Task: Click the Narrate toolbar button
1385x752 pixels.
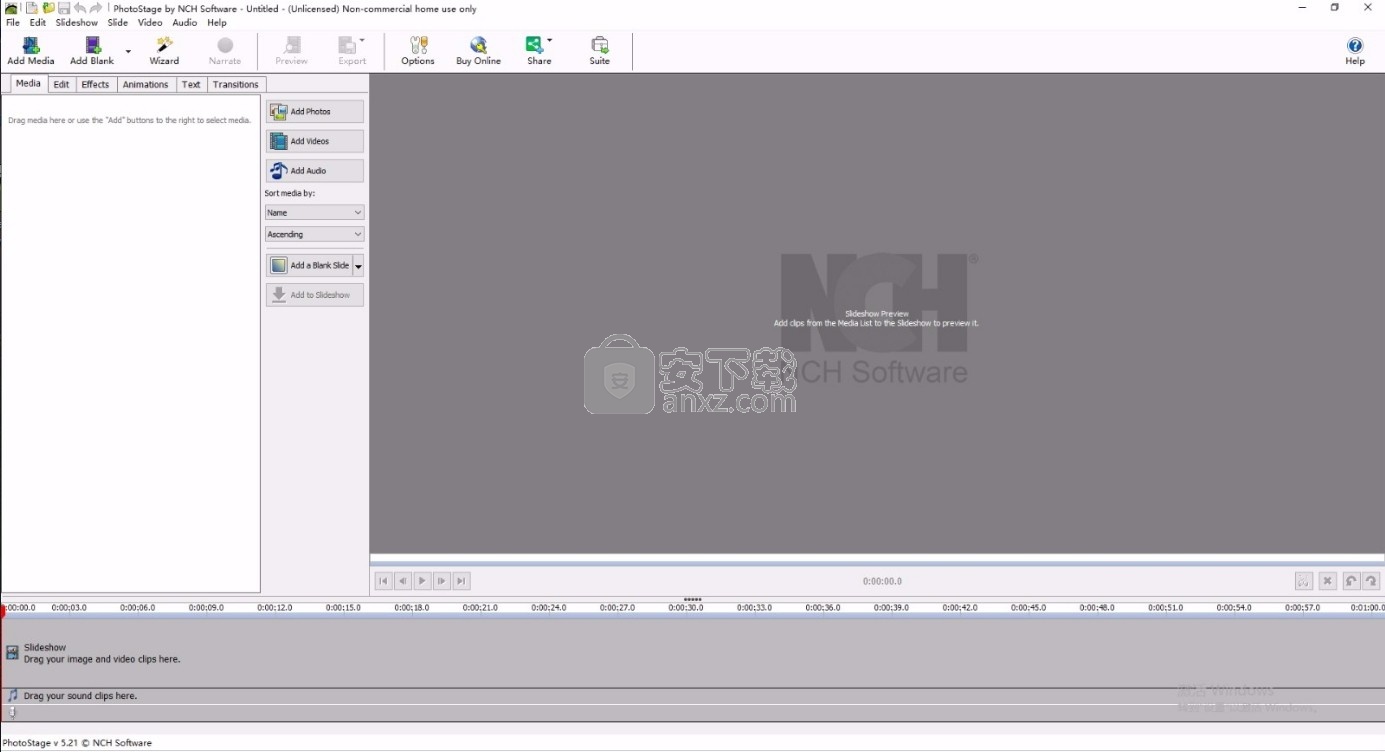Action: pyautogui.click(x=225, y=51)
